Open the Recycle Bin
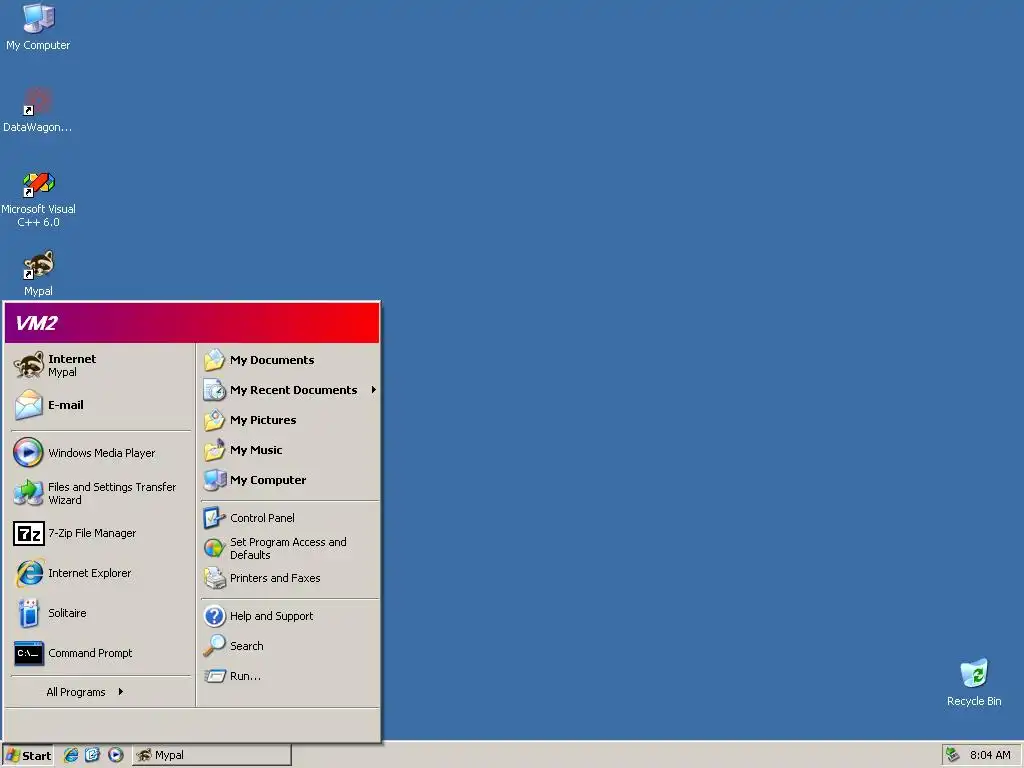This screenshot has height=768, width=1024. pos(974,682)
